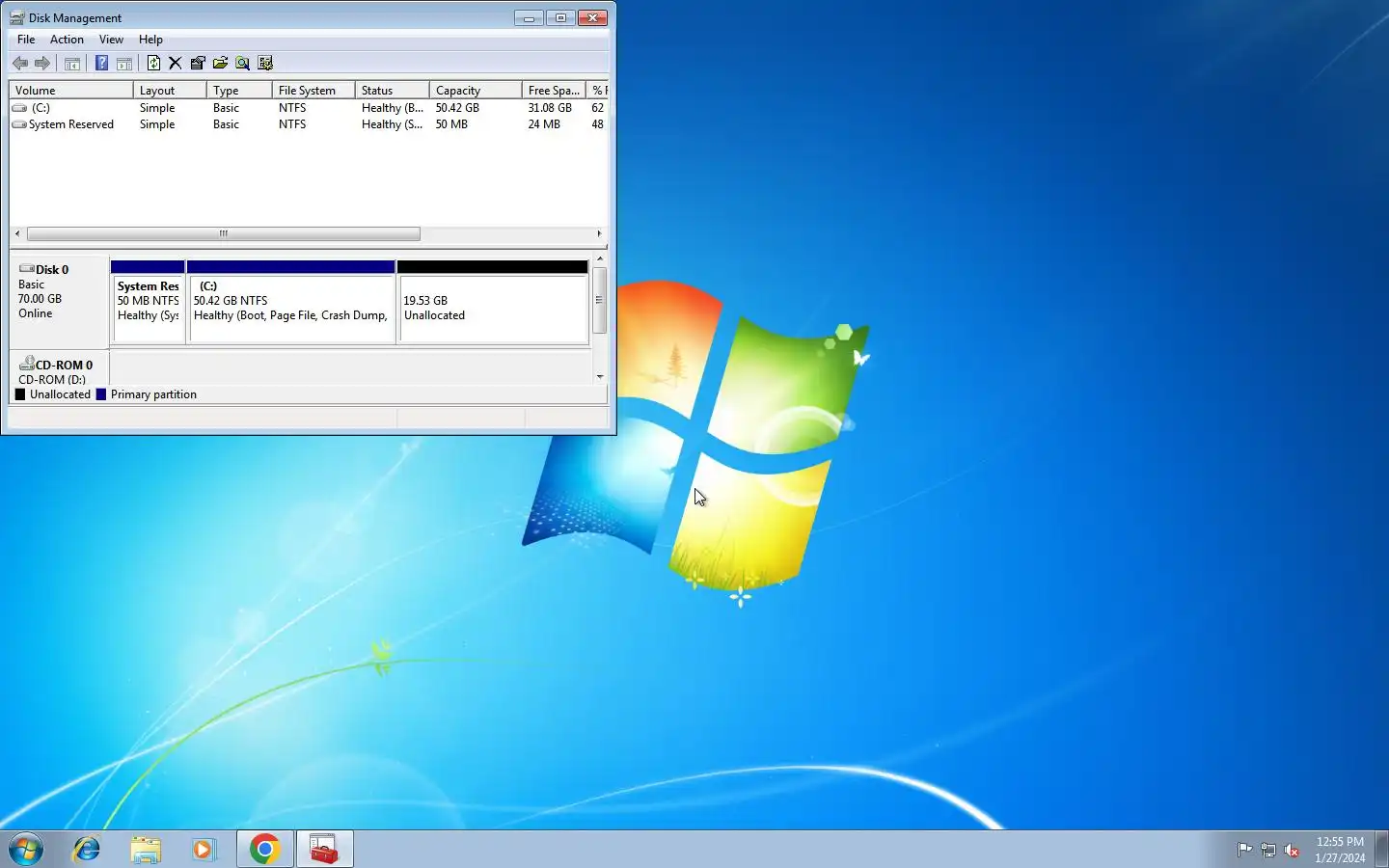Open the Windows Start menu
Viewport: 1389px width, 868px height.
click(x=26, y=850)
